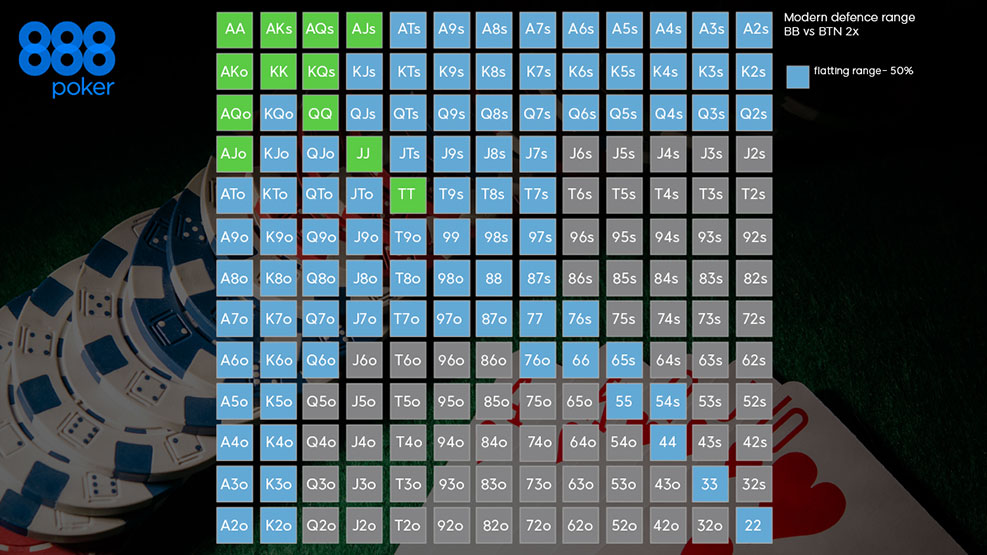Image resolution: width=987 pixels, height=555 pixels.
Task: Click the 22 cell in the grid
Action: [x=753, y=525]
